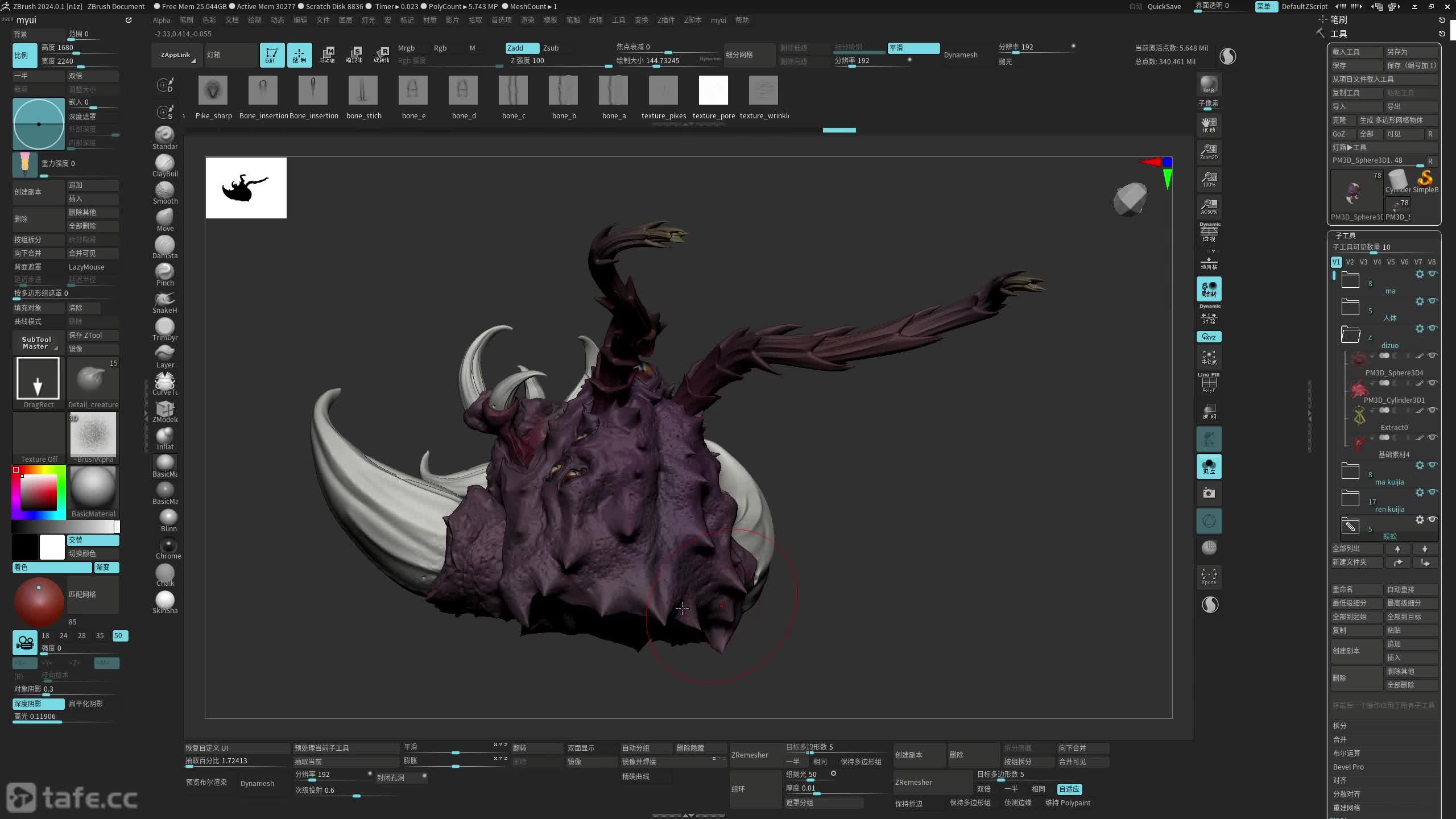1456x819 pixels.
Task: Select the texture_pore brush thumbnail
Action: pos(713,90)
